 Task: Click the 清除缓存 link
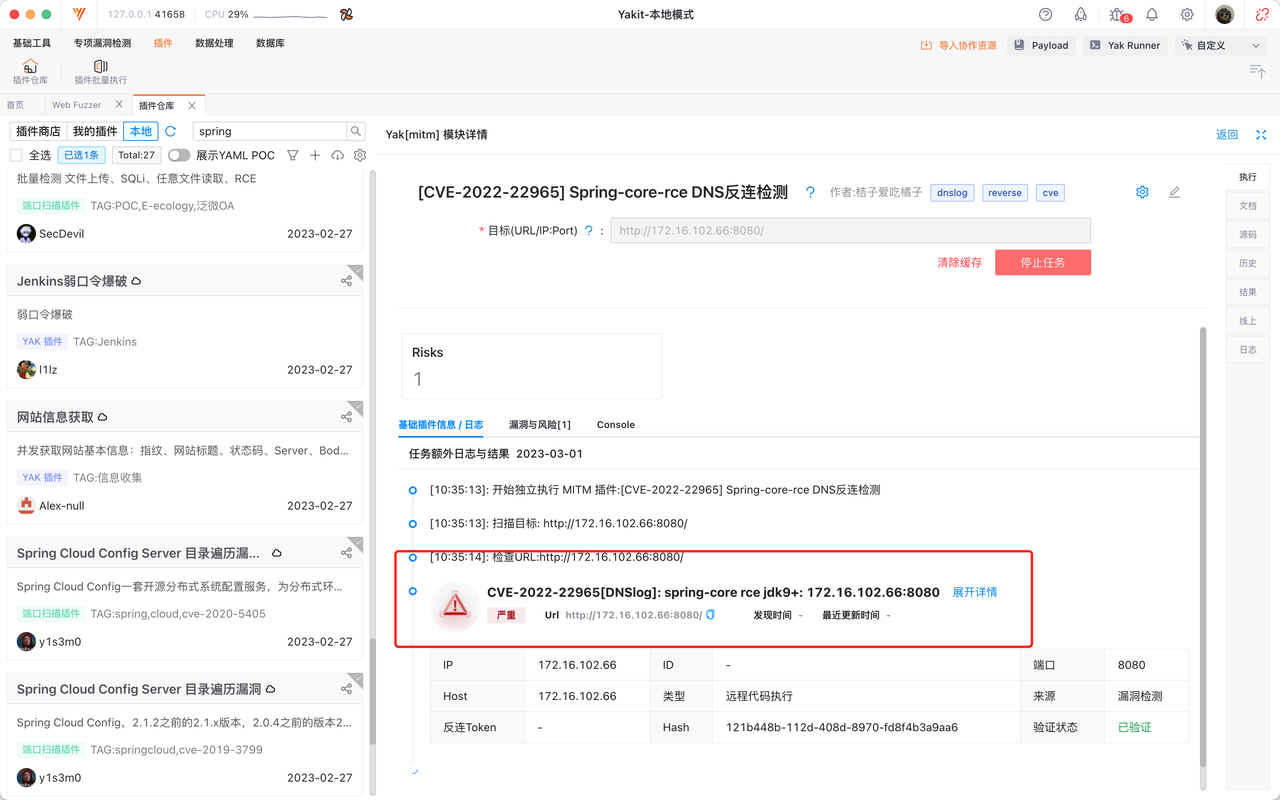point(959,263)
